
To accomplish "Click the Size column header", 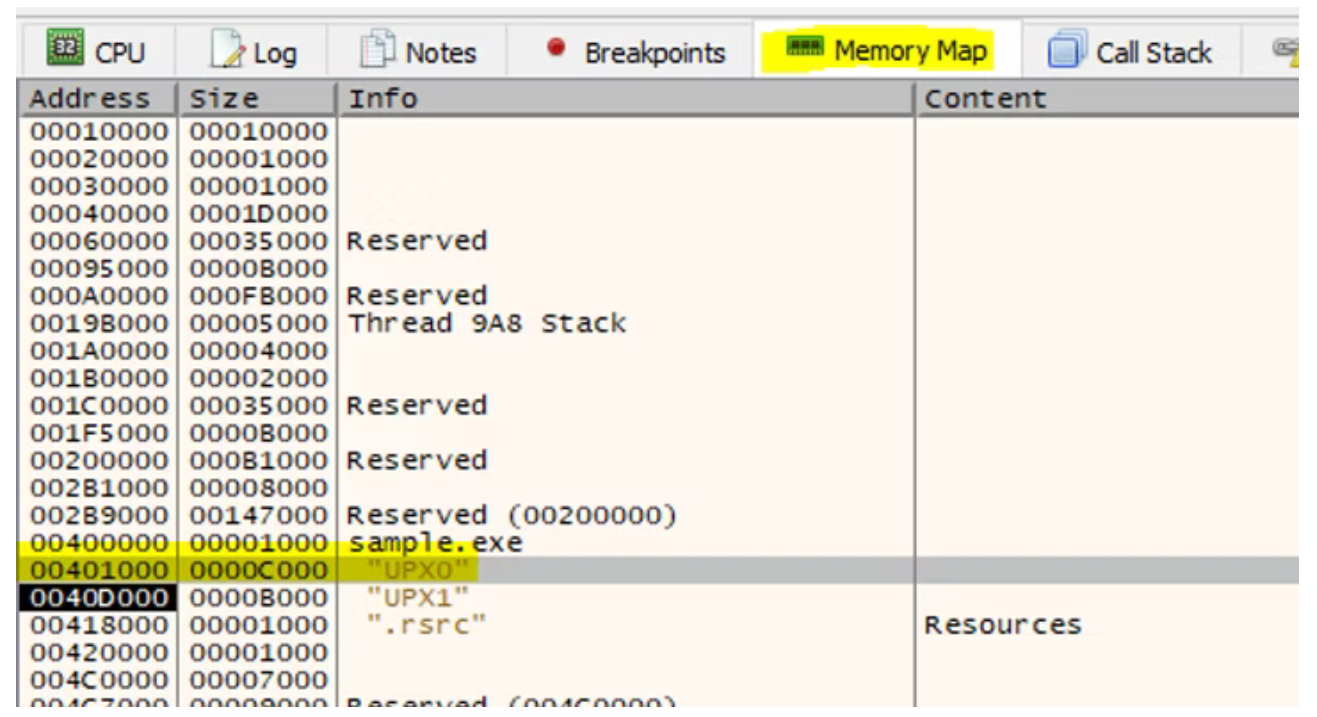I will [x=225, y=99].
